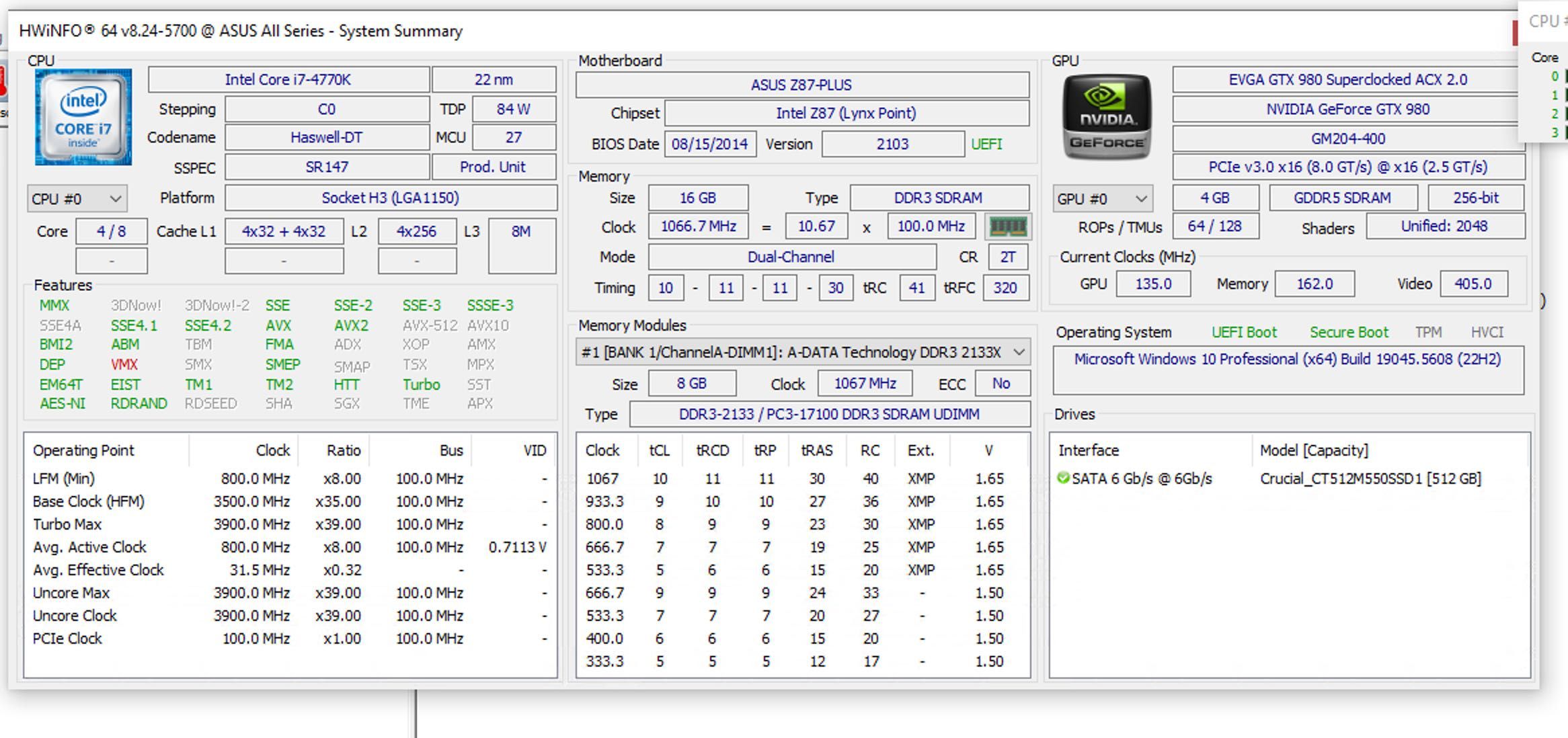Click the ASUS Z87-PLUS motherboard field
The image size is (1568, 738).
(802, 85)
